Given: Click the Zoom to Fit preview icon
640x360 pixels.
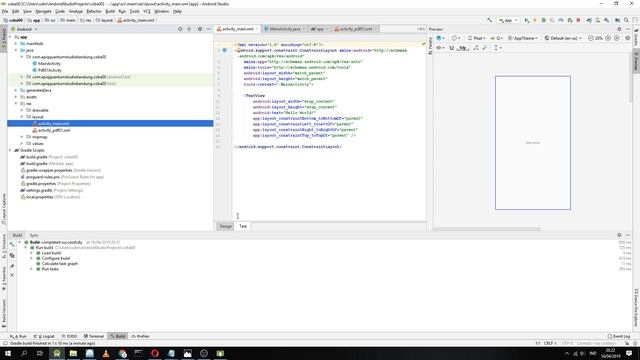Looking at the screenshot, I should [x=617, y=38].
